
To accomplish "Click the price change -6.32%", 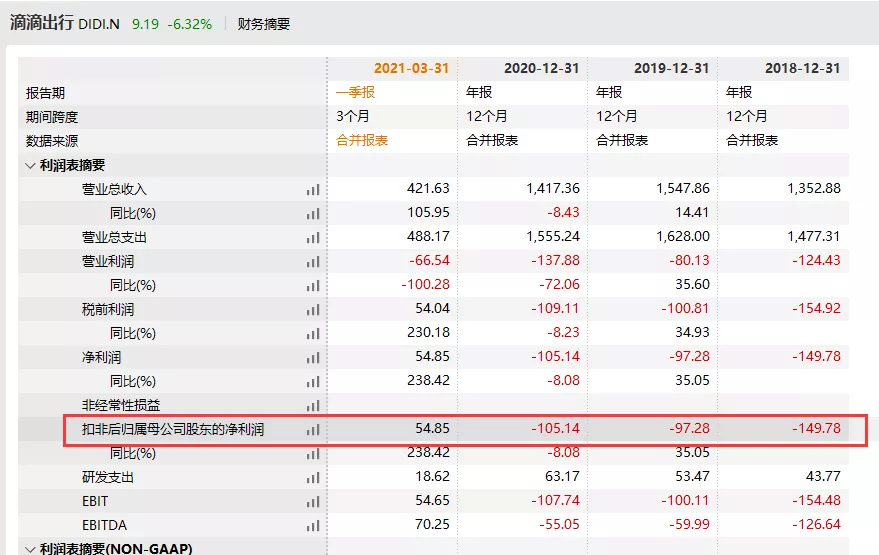I will [x=189, y=24].
